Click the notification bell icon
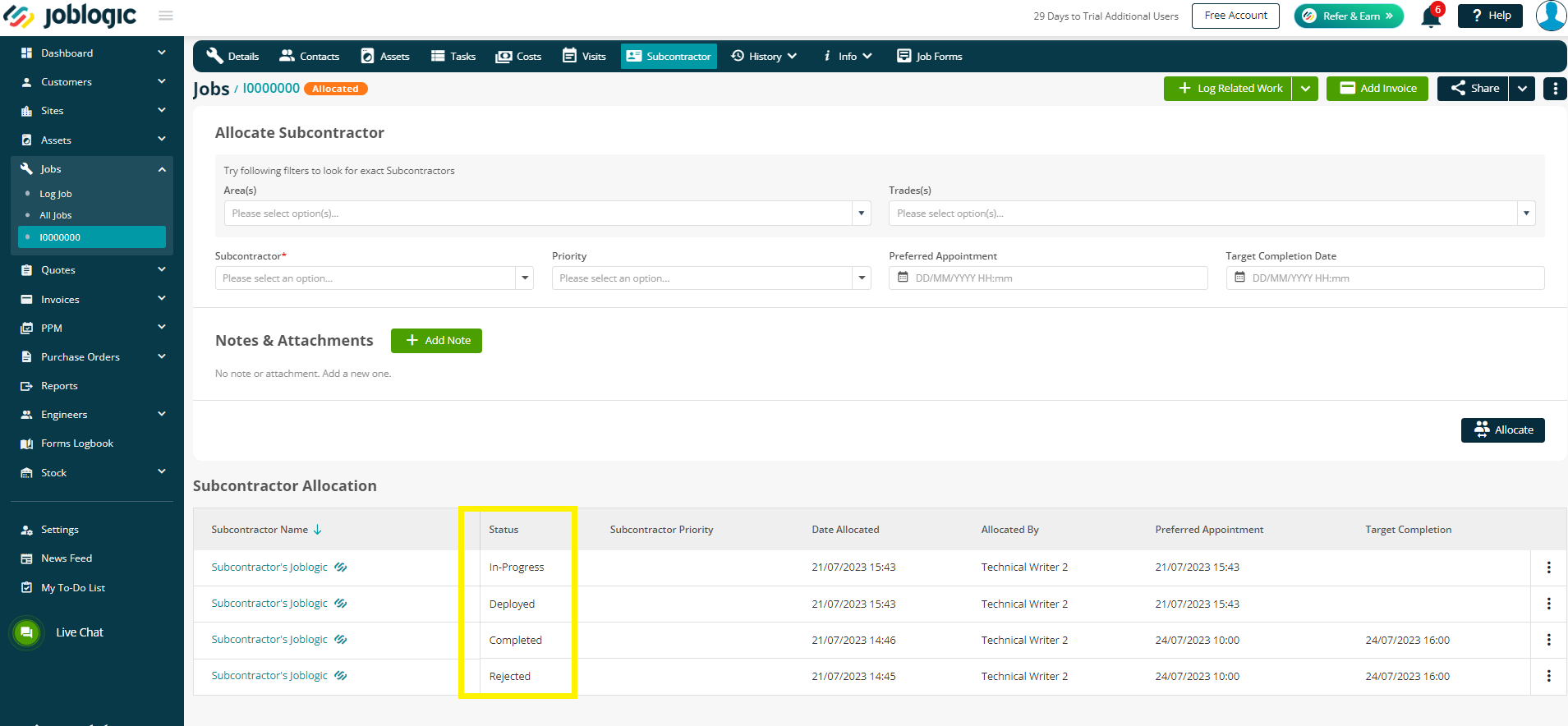The image size is (1568, 726). pyautogui.click(x=1431, y=16)
